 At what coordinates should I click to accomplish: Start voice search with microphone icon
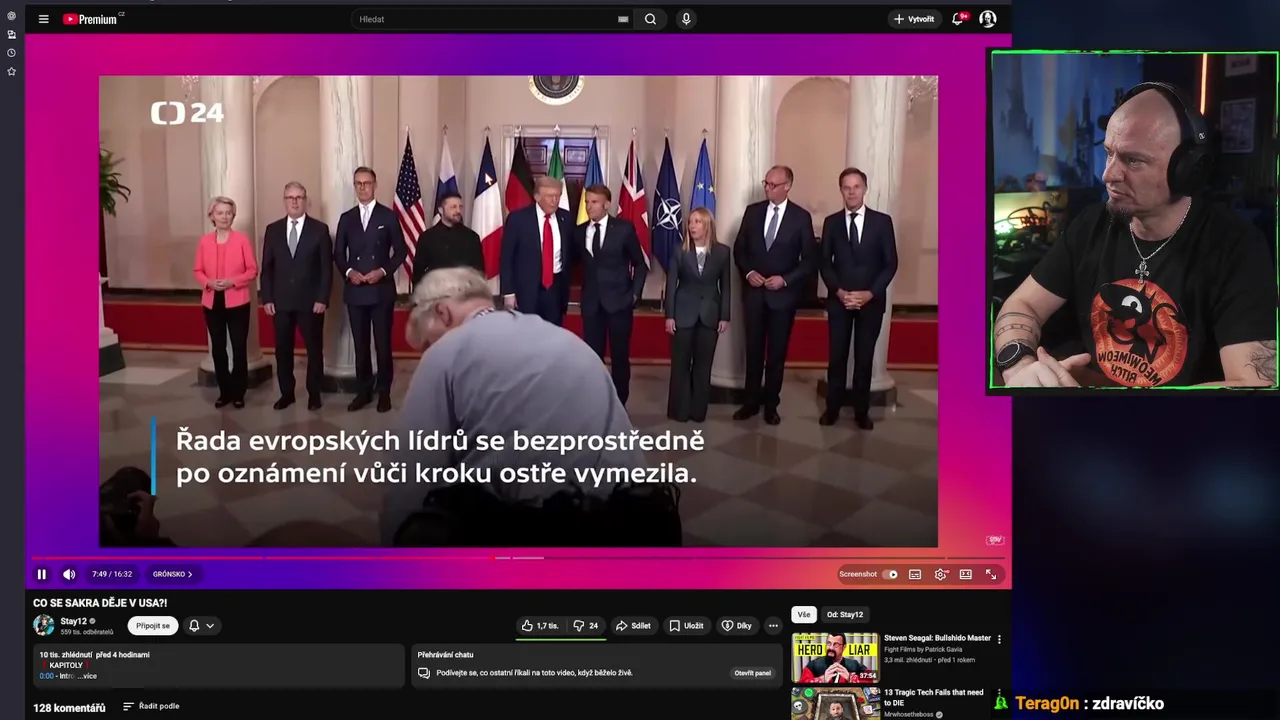(686, 19)
